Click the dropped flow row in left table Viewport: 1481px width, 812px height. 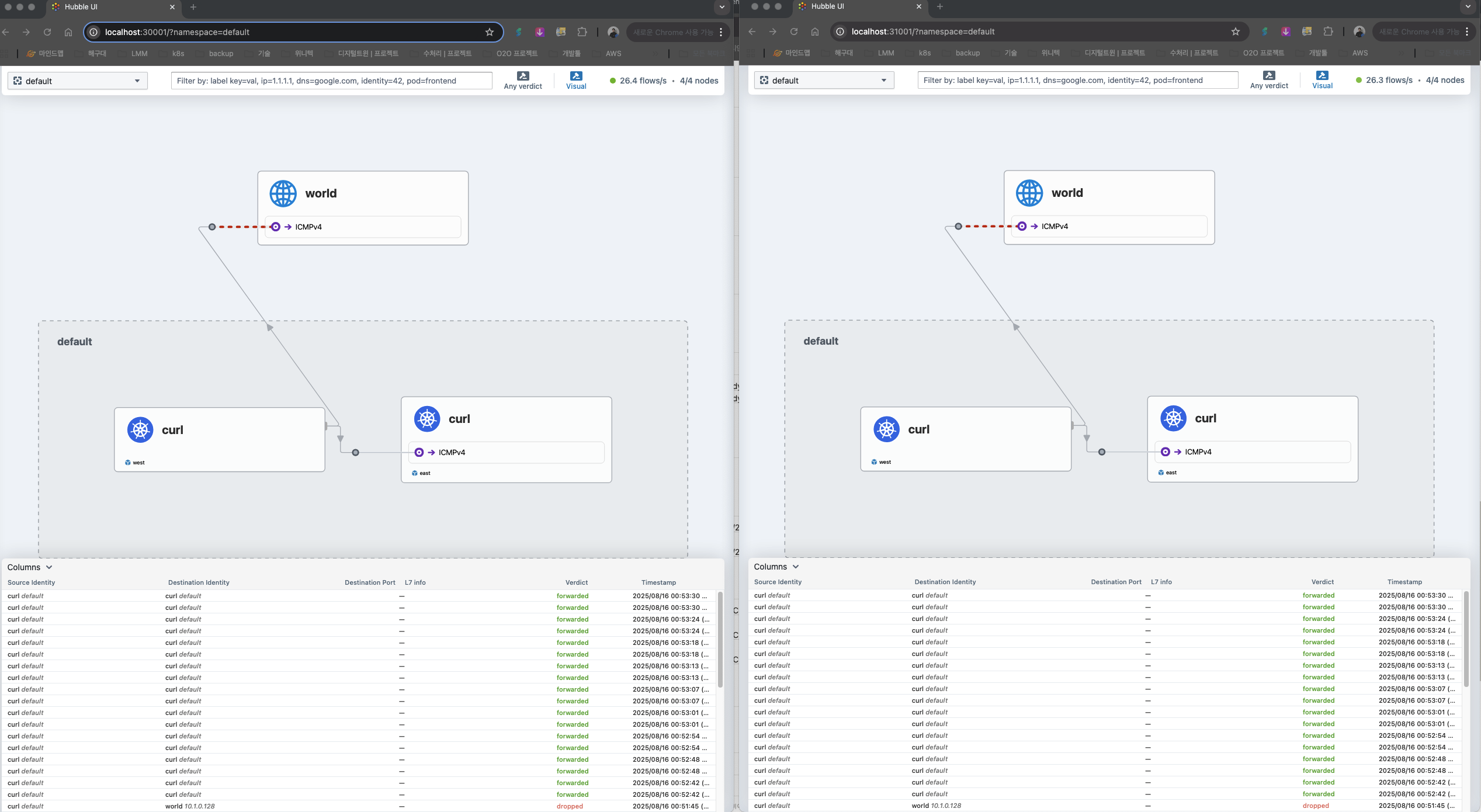pos(351,806)
